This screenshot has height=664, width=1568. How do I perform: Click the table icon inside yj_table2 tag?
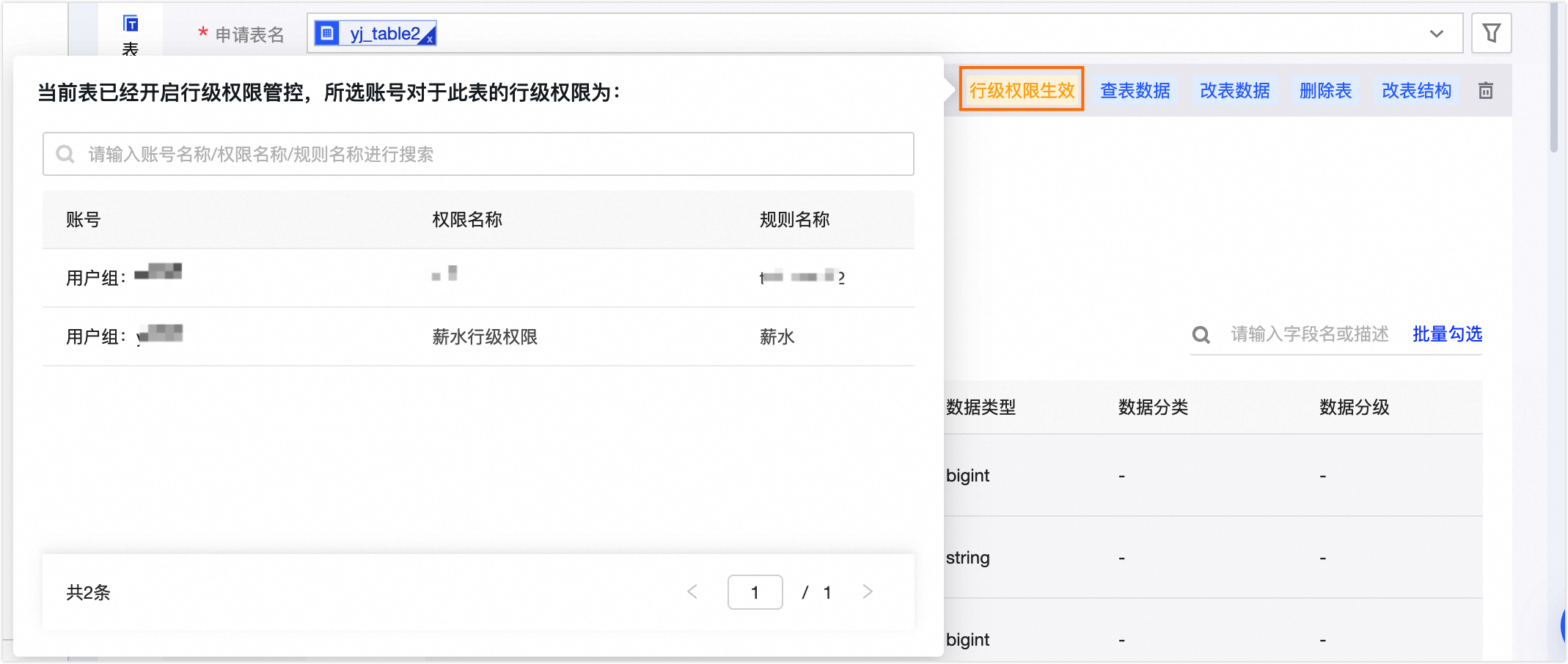pyautogui.click(x=328, y=33)
